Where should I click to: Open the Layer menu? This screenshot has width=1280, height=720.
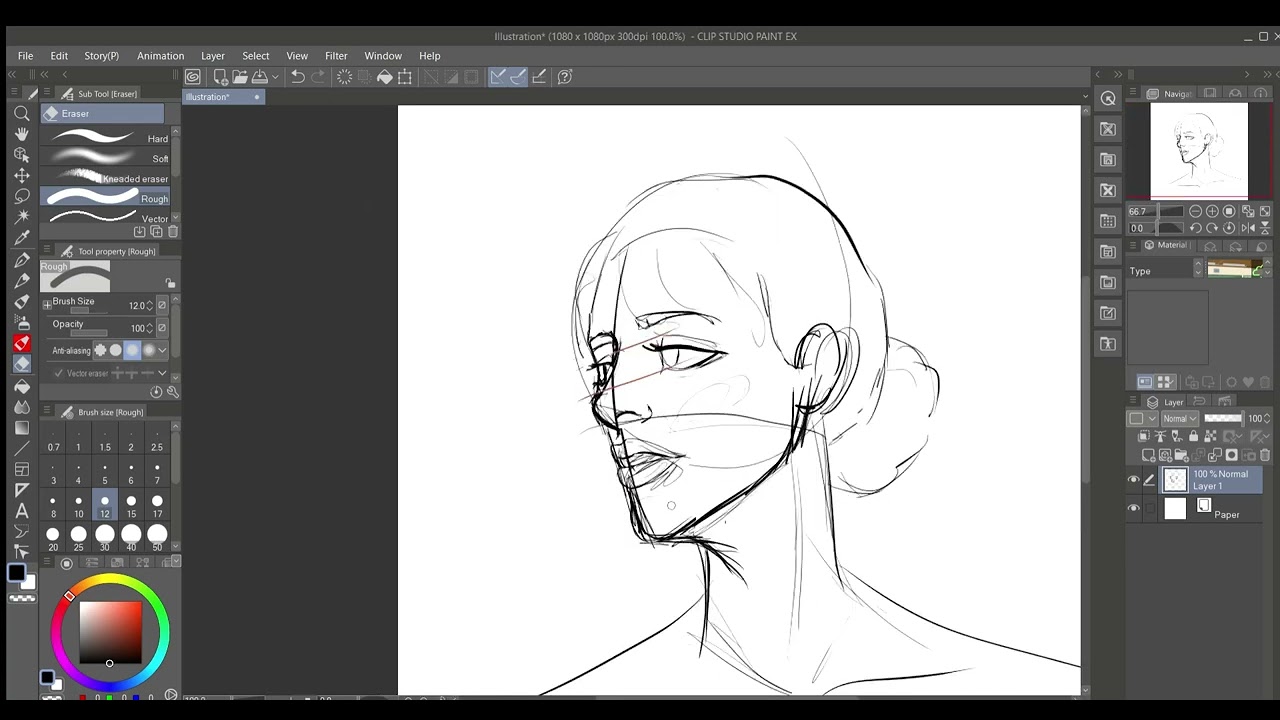tap(213, 56)
